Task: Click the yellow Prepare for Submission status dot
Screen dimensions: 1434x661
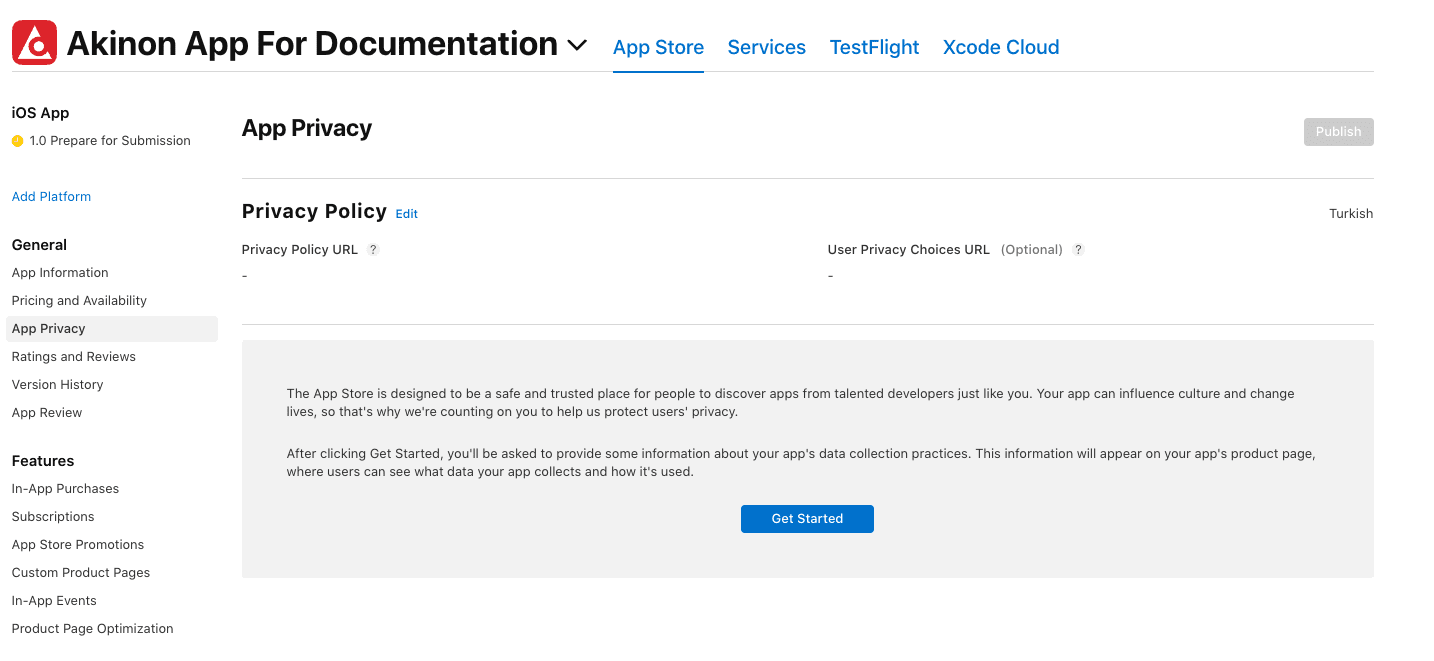Action: click(x=17, y=141)
